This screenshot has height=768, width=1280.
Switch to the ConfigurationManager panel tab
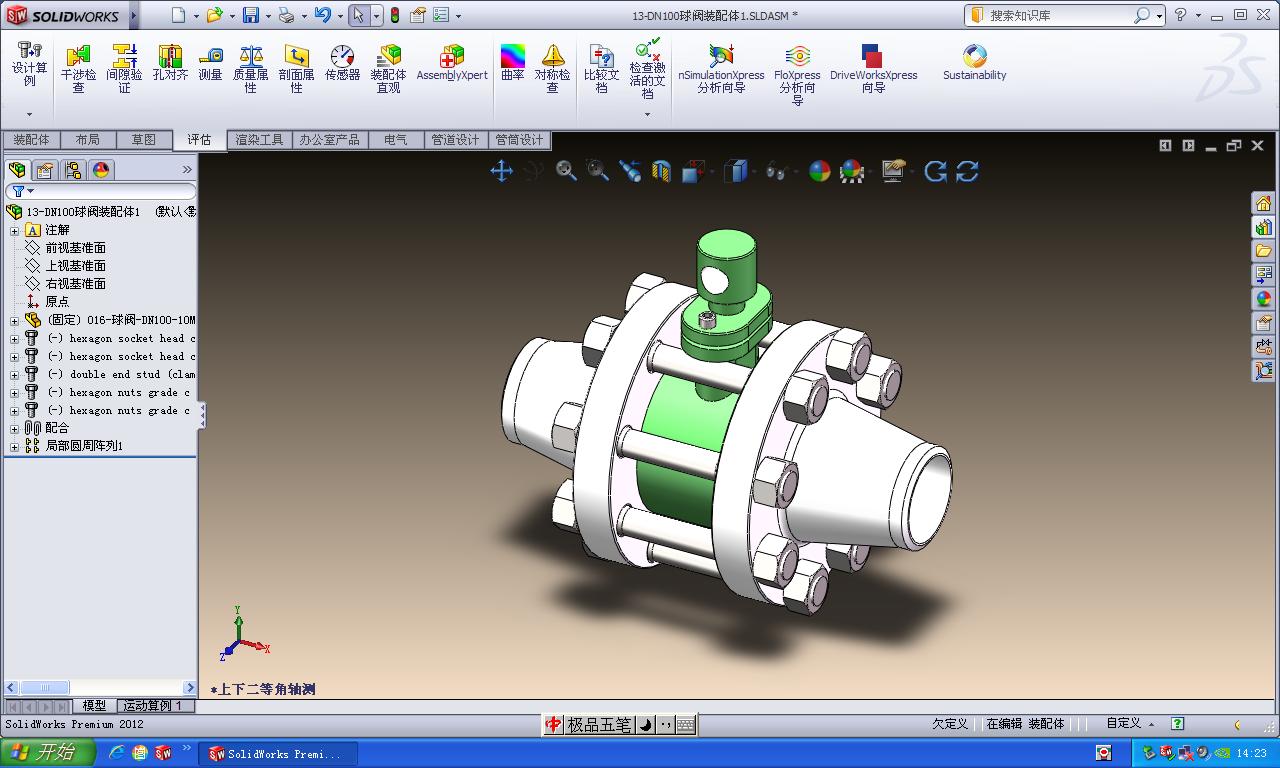(x=73, y=170)
